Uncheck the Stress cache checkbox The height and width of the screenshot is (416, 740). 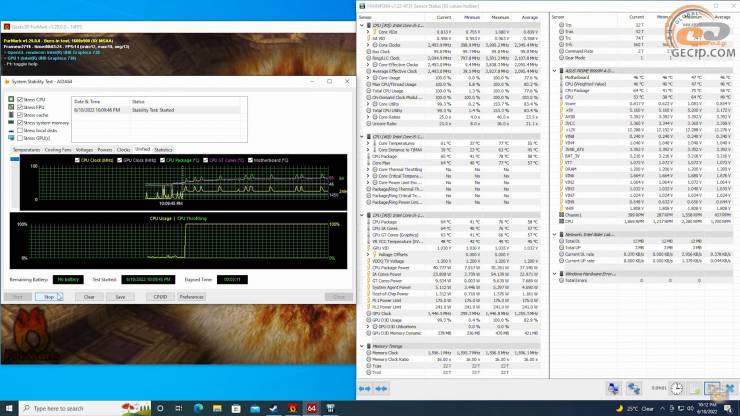20,115
